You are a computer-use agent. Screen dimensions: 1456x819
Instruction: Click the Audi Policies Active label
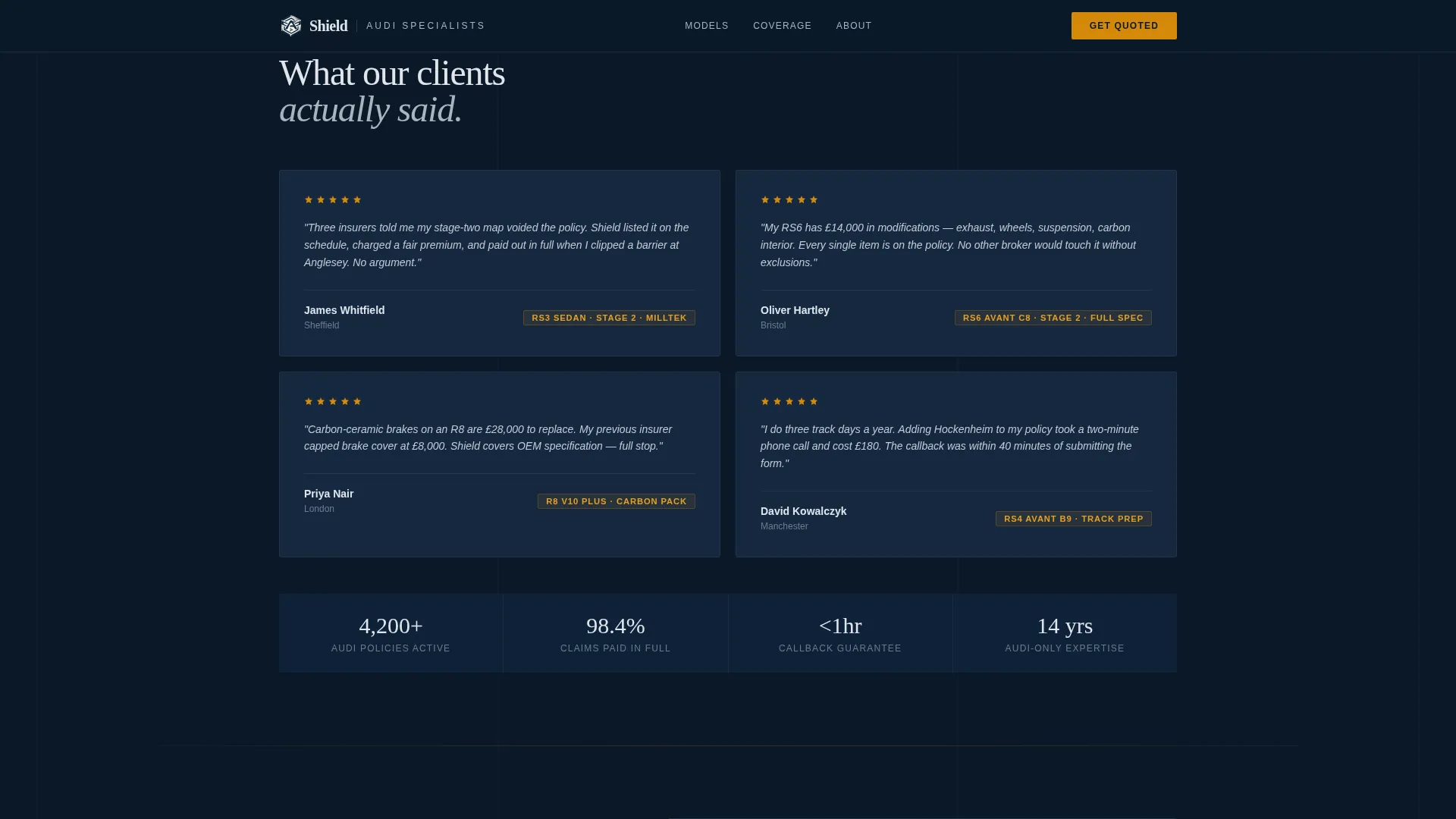(391, 648)
